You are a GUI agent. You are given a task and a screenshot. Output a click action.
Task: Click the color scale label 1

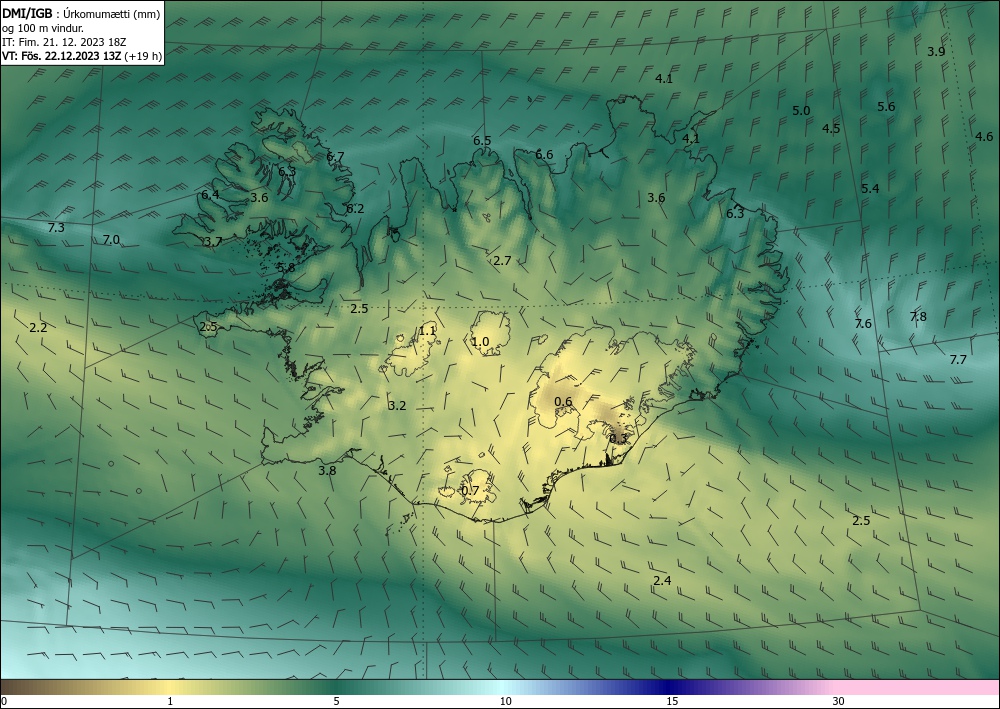click(x=170, y=701)
